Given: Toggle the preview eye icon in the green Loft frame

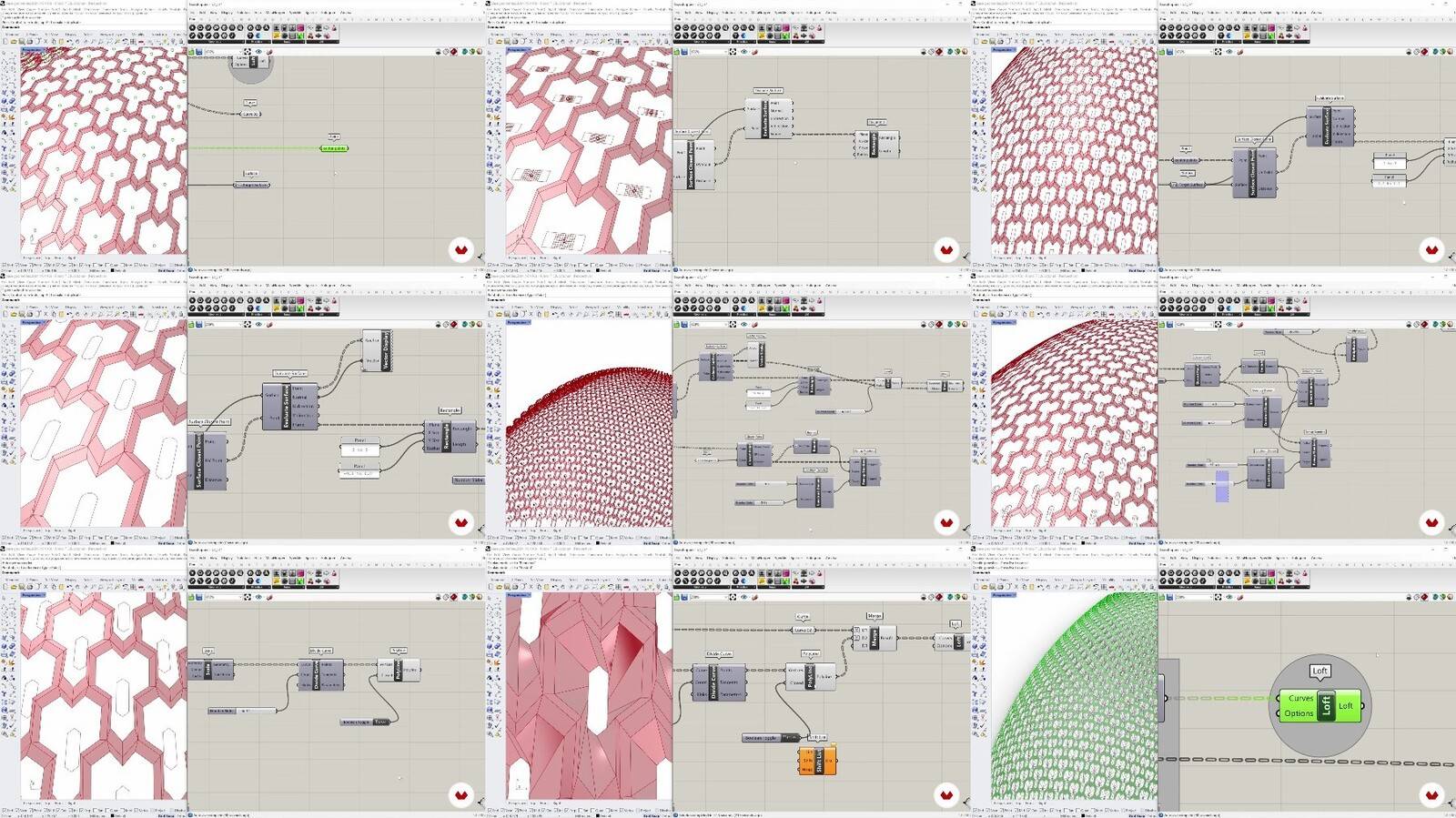Looking at the screenshot, I should (x=1229, y=598).
